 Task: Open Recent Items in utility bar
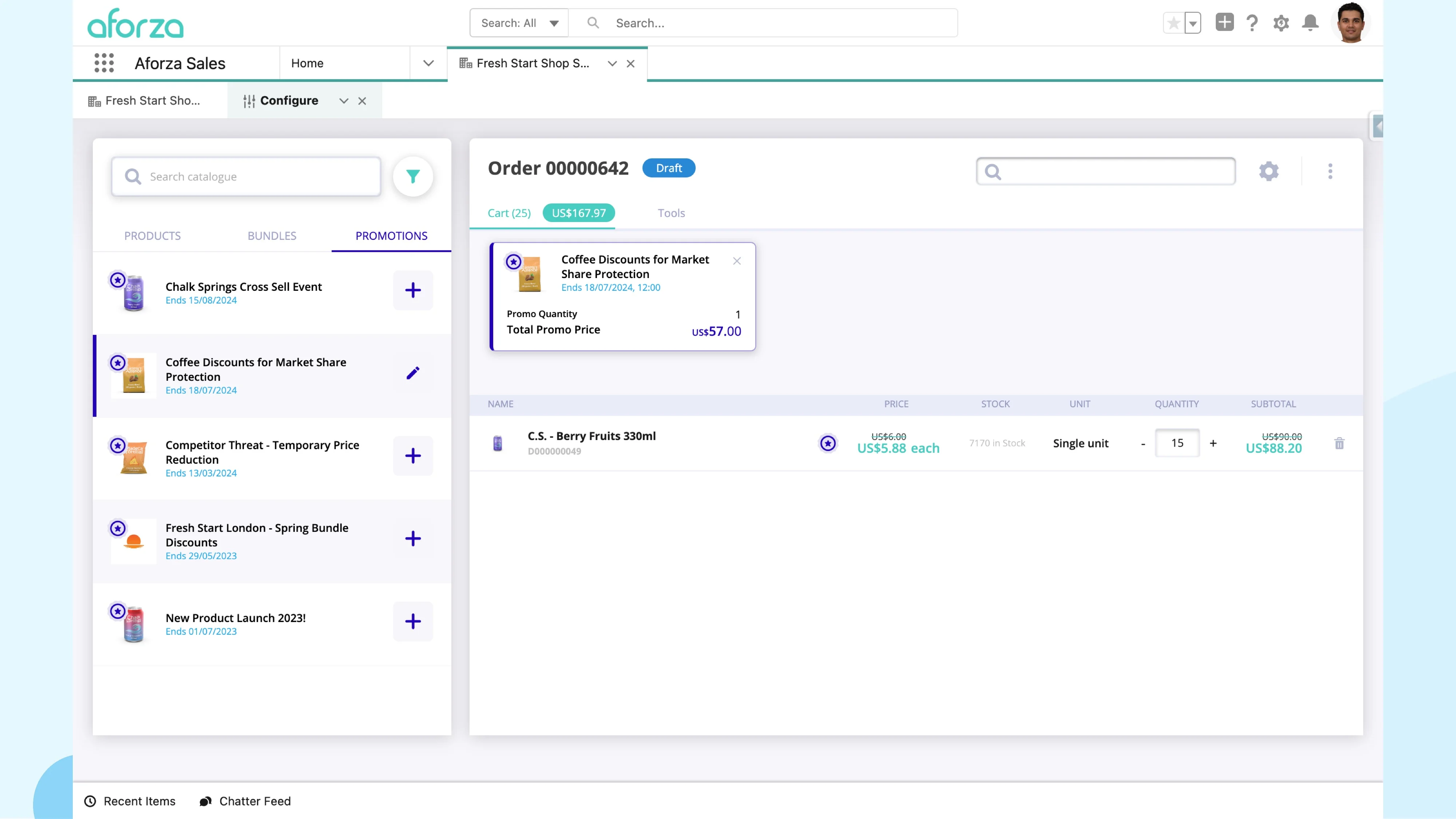point(130,802)
